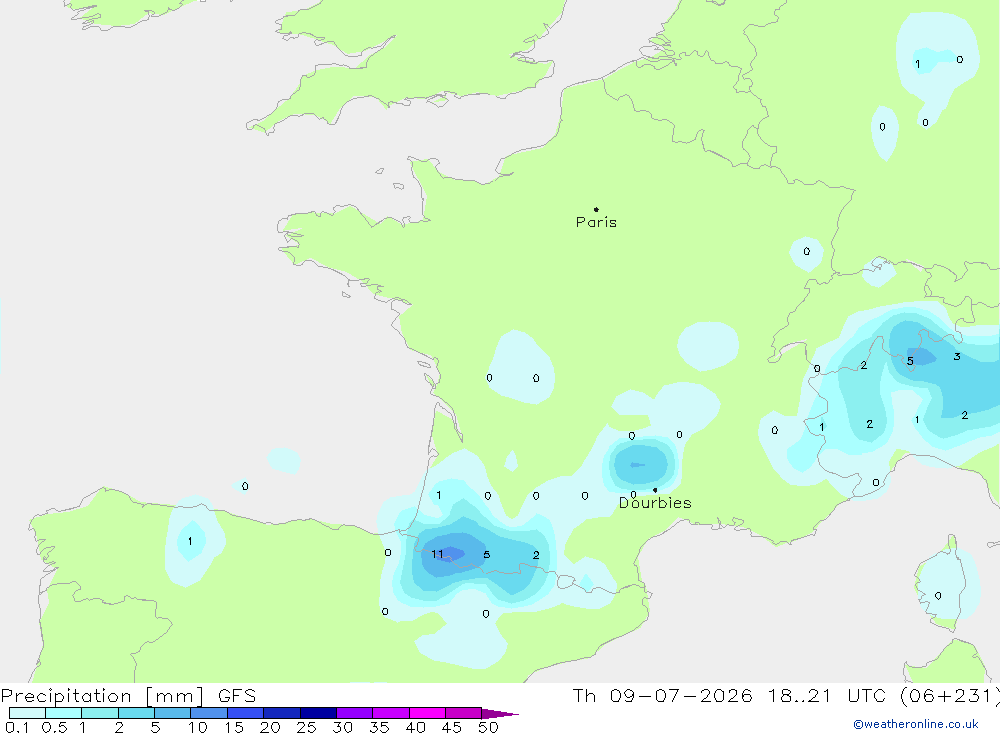Click the legend label 20

click(270, 727)
